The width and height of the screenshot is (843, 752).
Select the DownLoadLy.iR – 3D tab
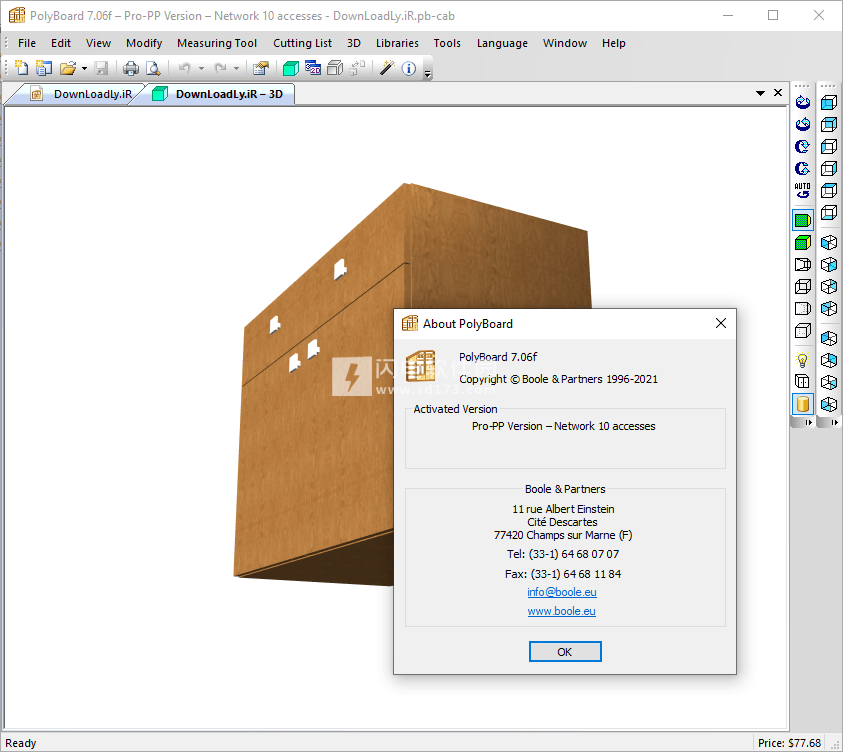point(218,94)
